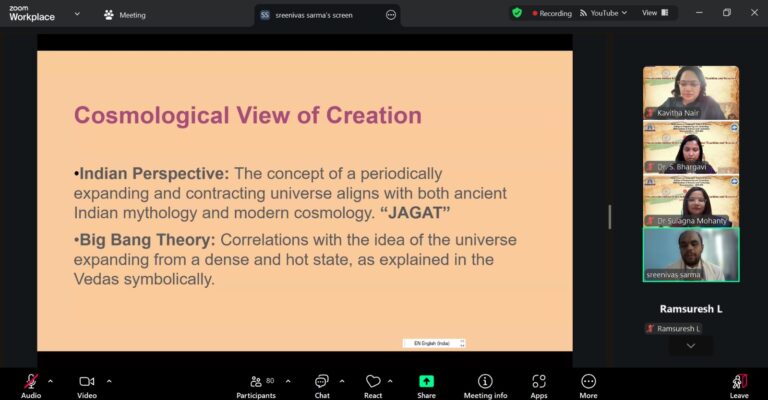
Task: Expand audio options caret next to Audio
Action: click(x=50, y=381)
